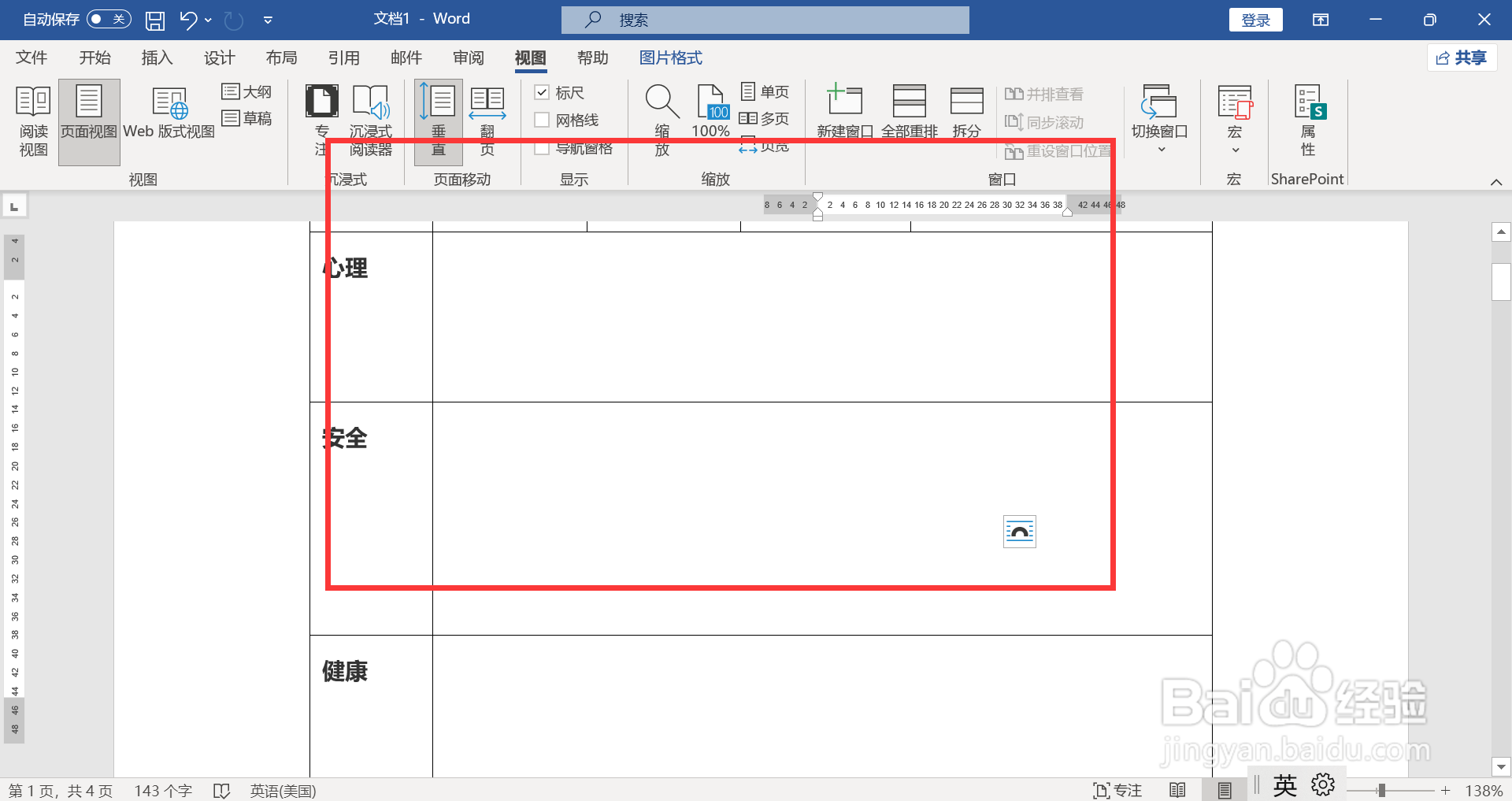Open SharePoint Properties (属性)
Viewport: 1512px width, 801px height.
coord(1309,121)
